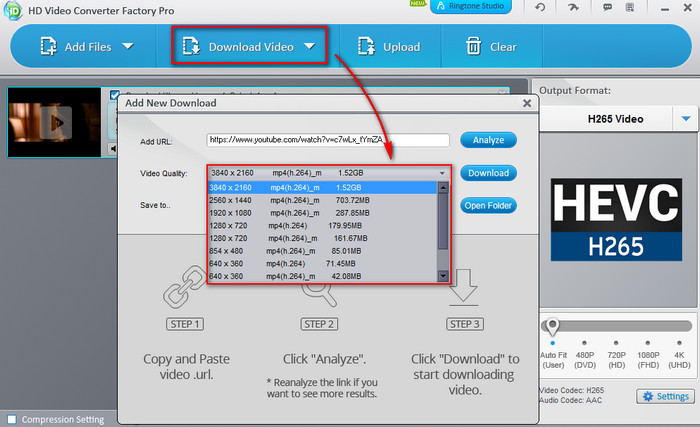Screen dimensions: 700x427
Task: Click the H265 Video format label
Action: click(615, 119)
